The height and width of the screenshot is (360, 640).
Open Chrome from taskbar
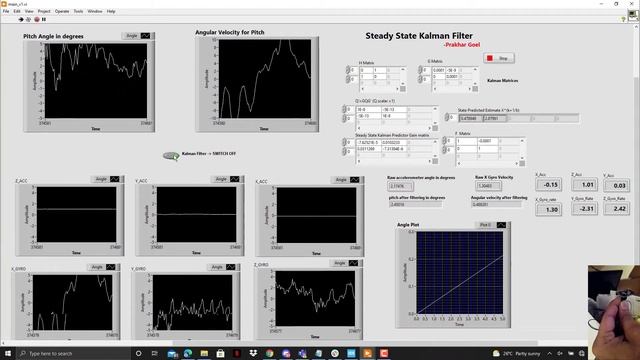click(x=269, y=353)
